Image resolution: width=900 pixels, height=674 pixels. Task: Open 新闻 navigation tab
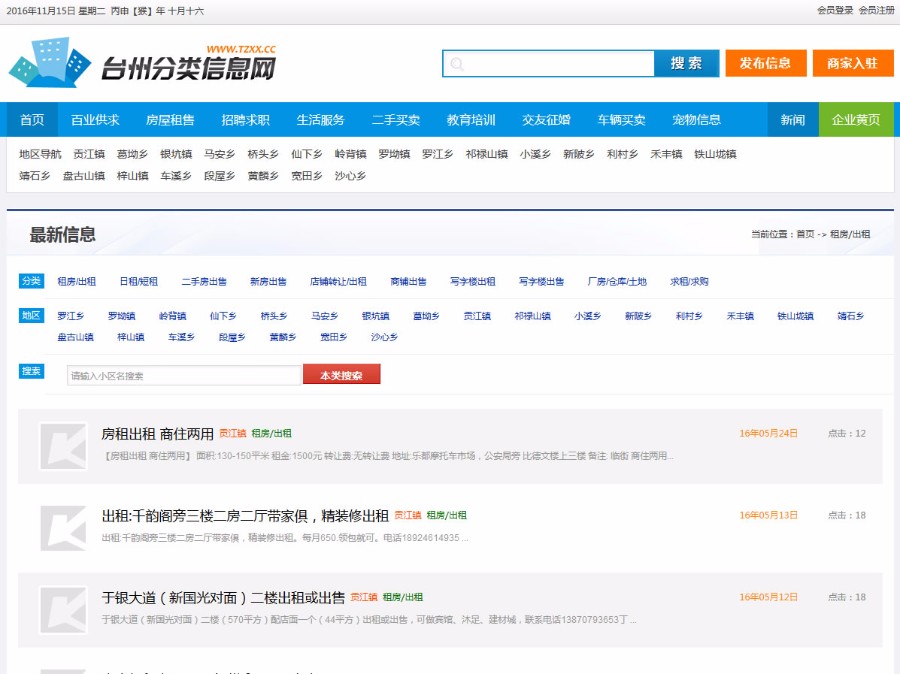pos(793,119)
